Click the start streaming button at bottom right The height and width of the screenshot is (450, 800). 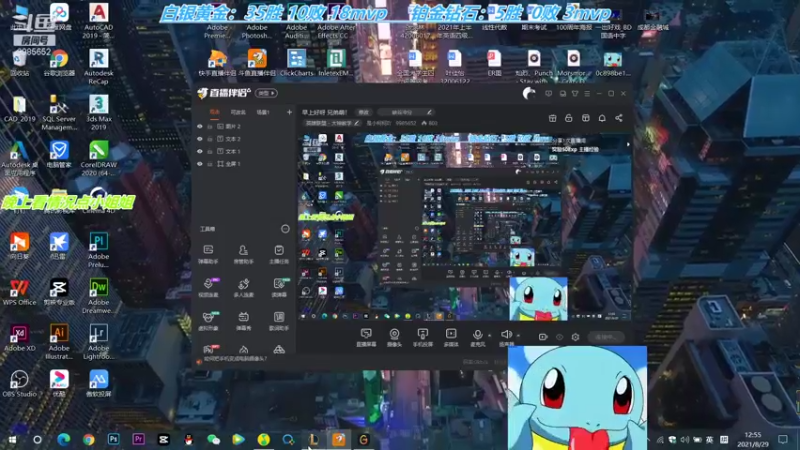tap(606, 337)
